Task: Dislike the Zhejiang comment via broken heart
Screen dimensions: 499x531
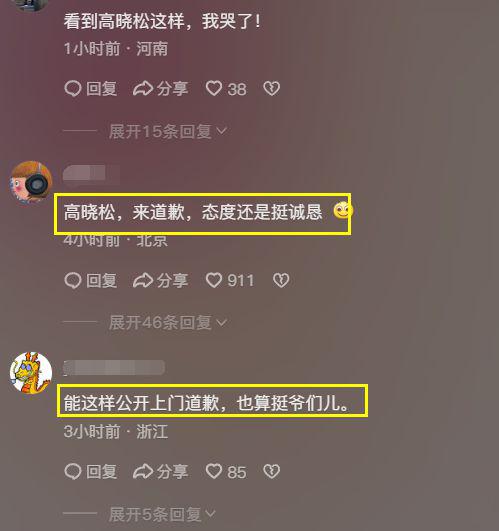Action: coord(272,472)
